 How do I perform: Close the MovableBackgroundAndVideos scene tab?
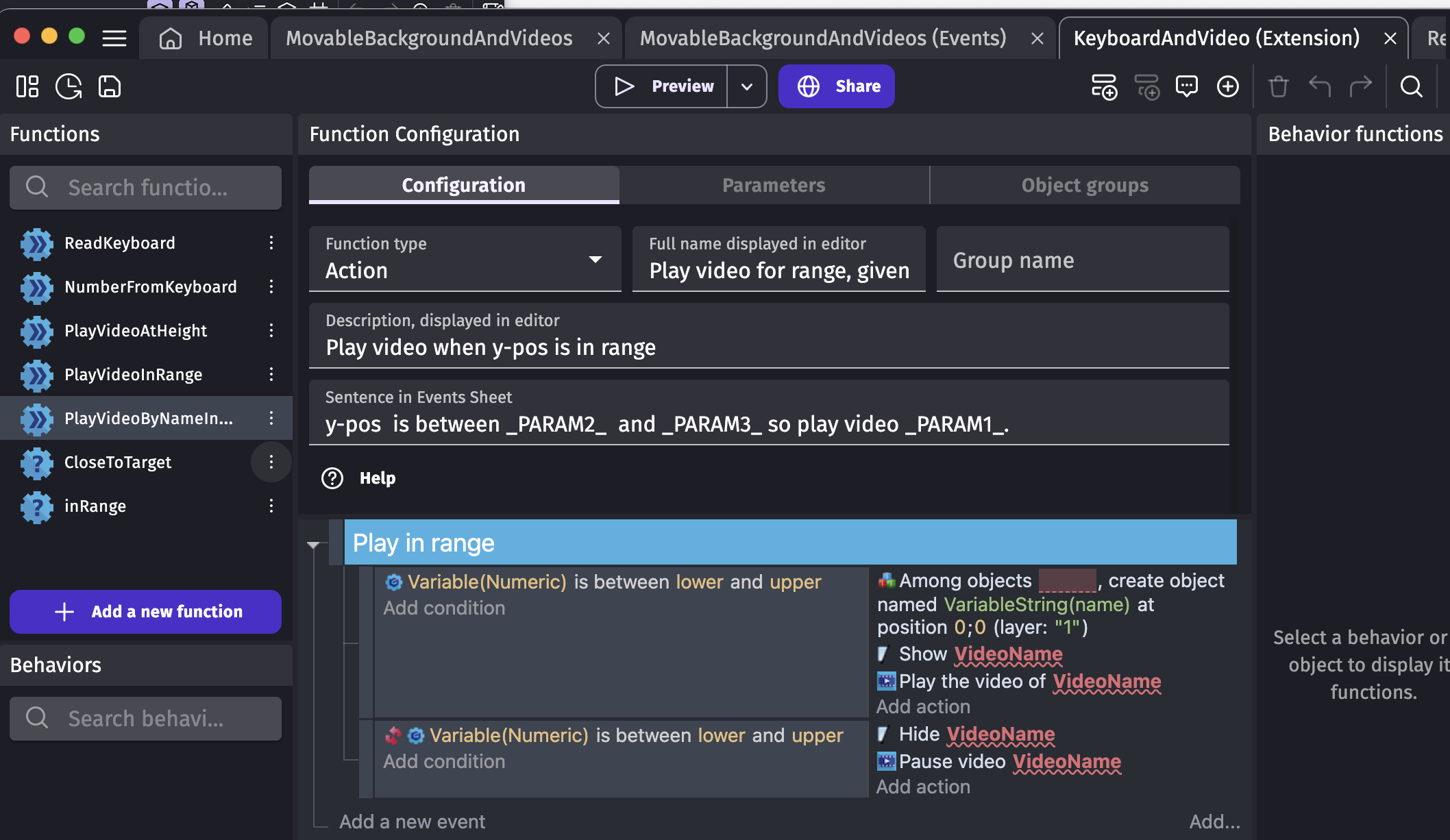[604, 38]
